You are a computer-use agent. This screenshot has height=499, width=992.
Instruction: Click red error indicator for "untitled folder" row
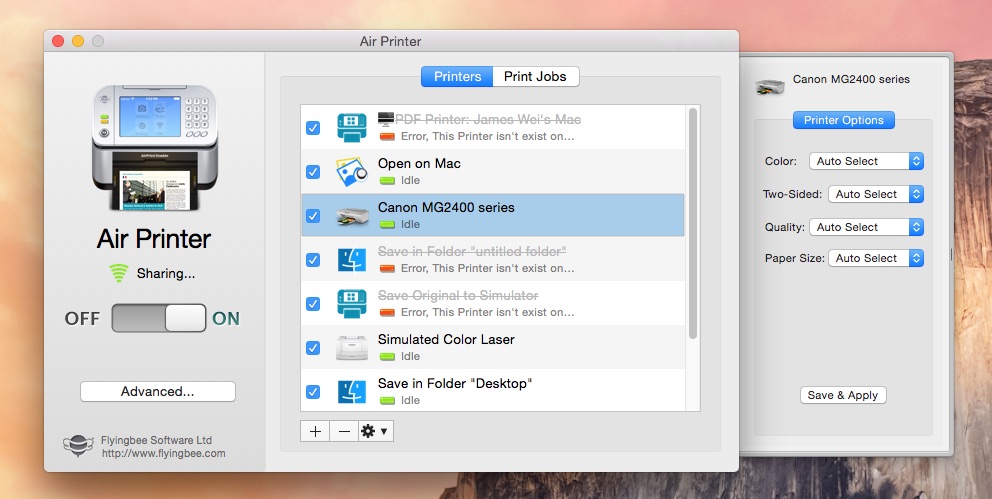pos(387,269)
